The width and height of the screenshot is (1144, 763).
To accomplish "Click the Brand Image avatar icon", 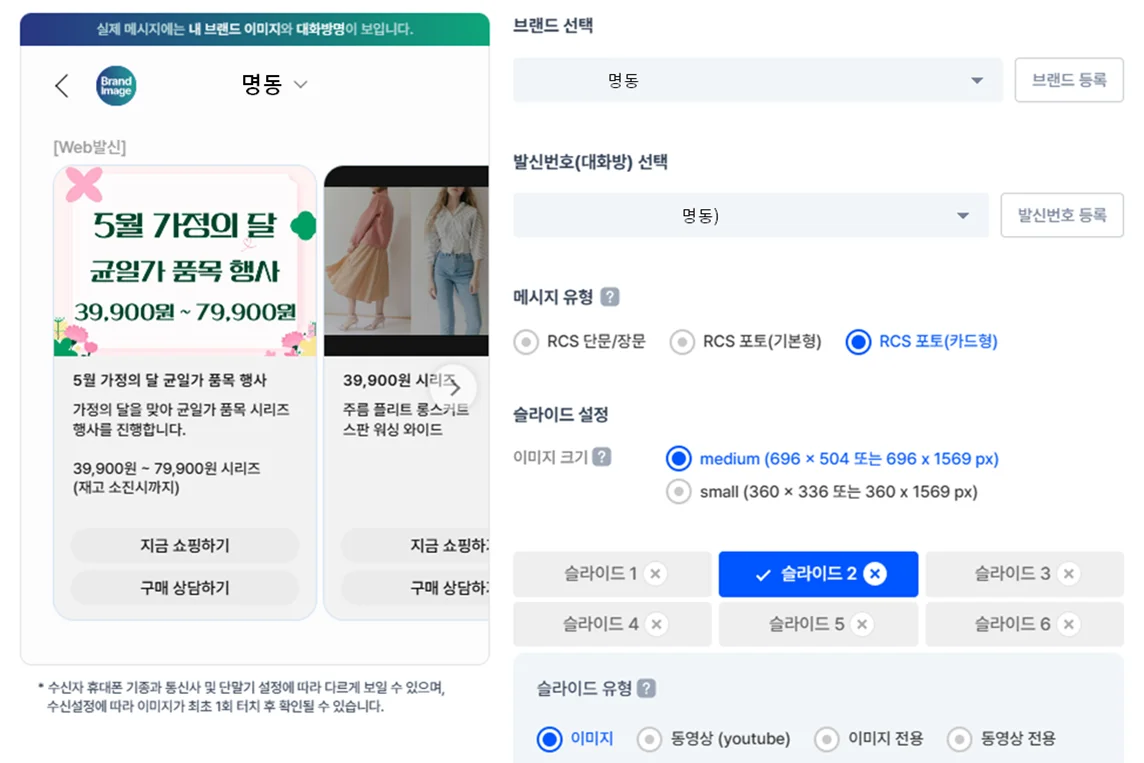I will [x=116, y=86].
